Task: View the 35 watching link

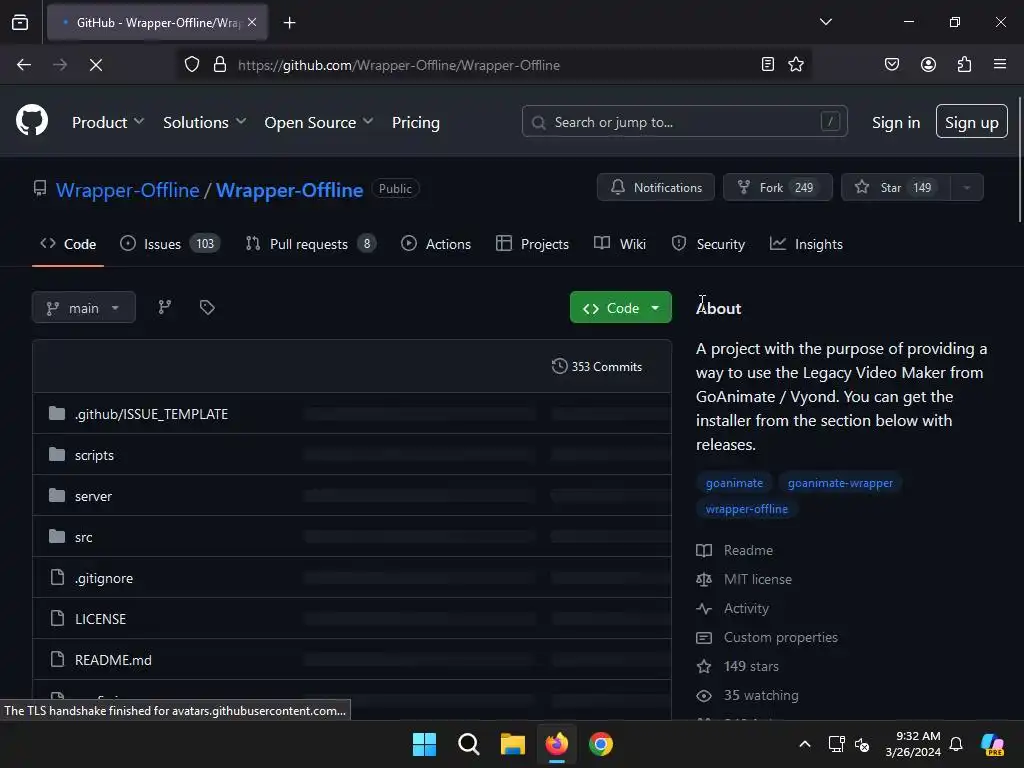Action: click(x=747, y=696)
